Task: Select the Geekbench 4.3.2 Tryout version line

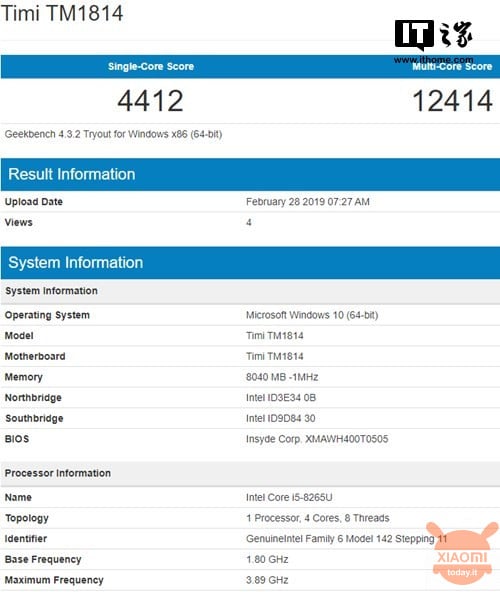Action: pyautogui.click(x=113, y=134)
